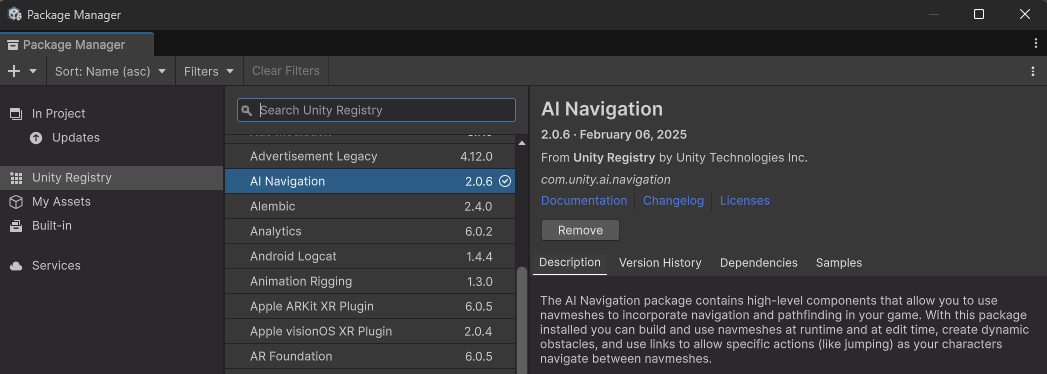Open the toolbar three-dot options menu
The width and height of the screenshot is (1047, 374).
1033,71
